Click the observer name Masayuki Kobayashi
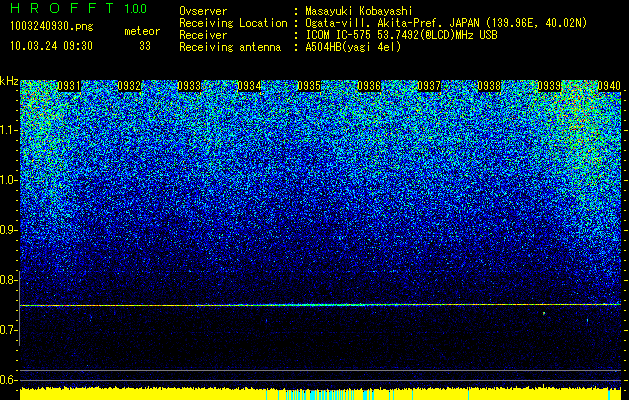This screenshot has height=400, width=629. pos(359,11)
